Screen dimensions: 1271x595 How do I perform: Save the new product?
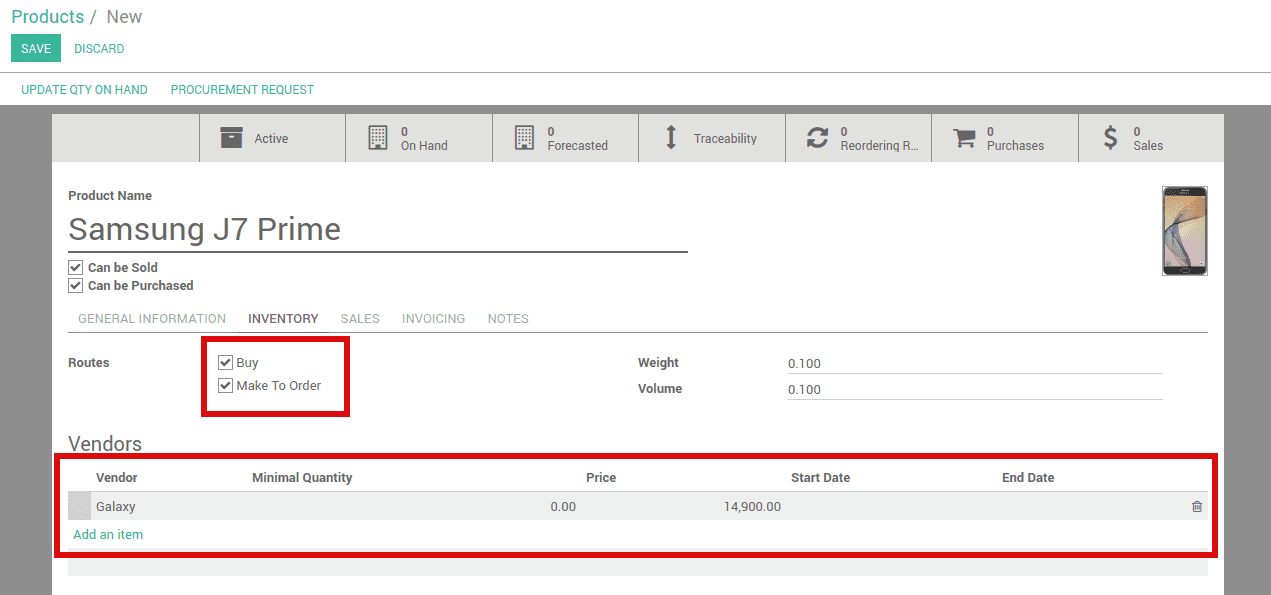[x=36, y=48]
